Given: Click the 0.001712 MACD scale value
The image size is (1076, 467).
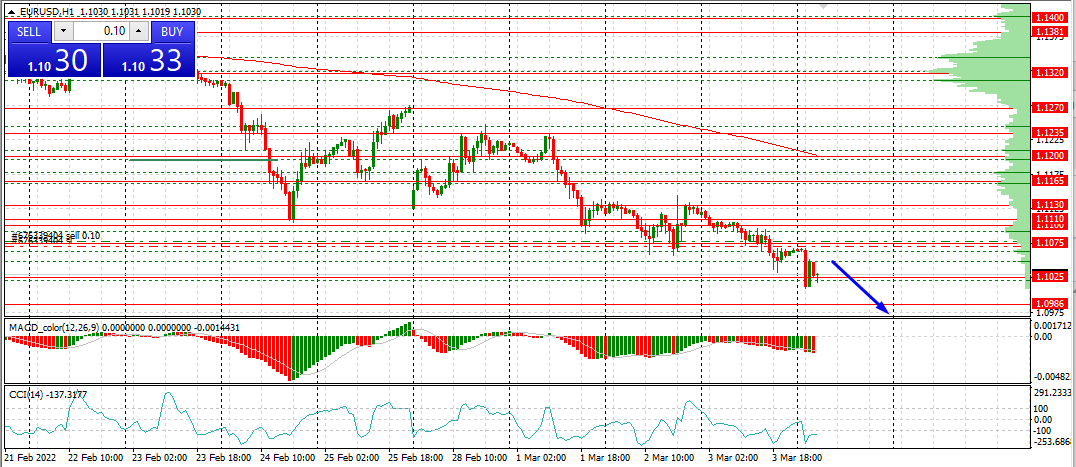Looking at the screenshot, I should point(1053,326).
